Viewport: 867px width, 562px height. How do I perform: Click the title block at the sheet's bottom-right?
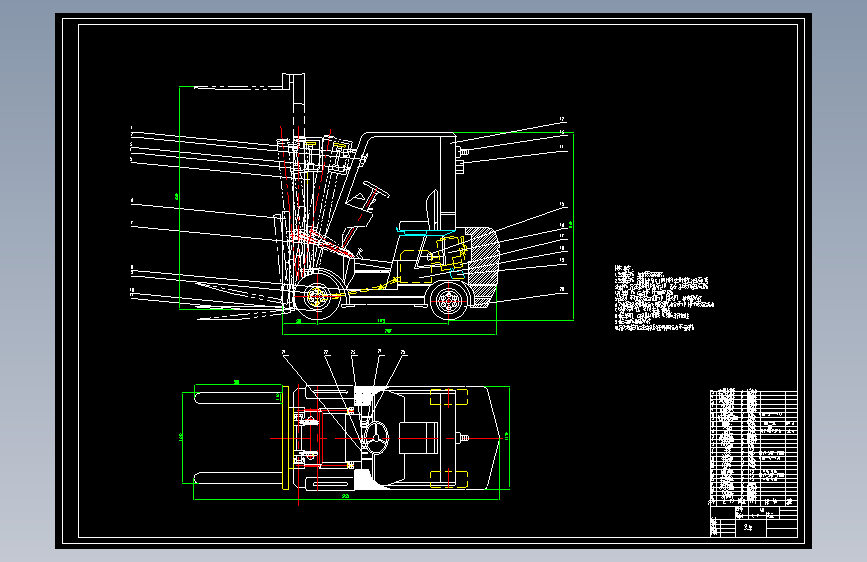click(x=753, y=521)
